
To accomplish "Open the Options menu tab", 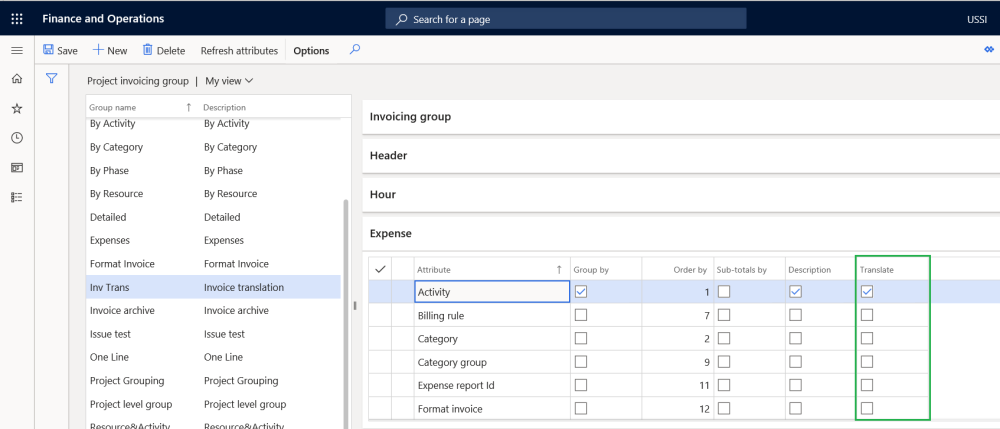I will 311,51.
